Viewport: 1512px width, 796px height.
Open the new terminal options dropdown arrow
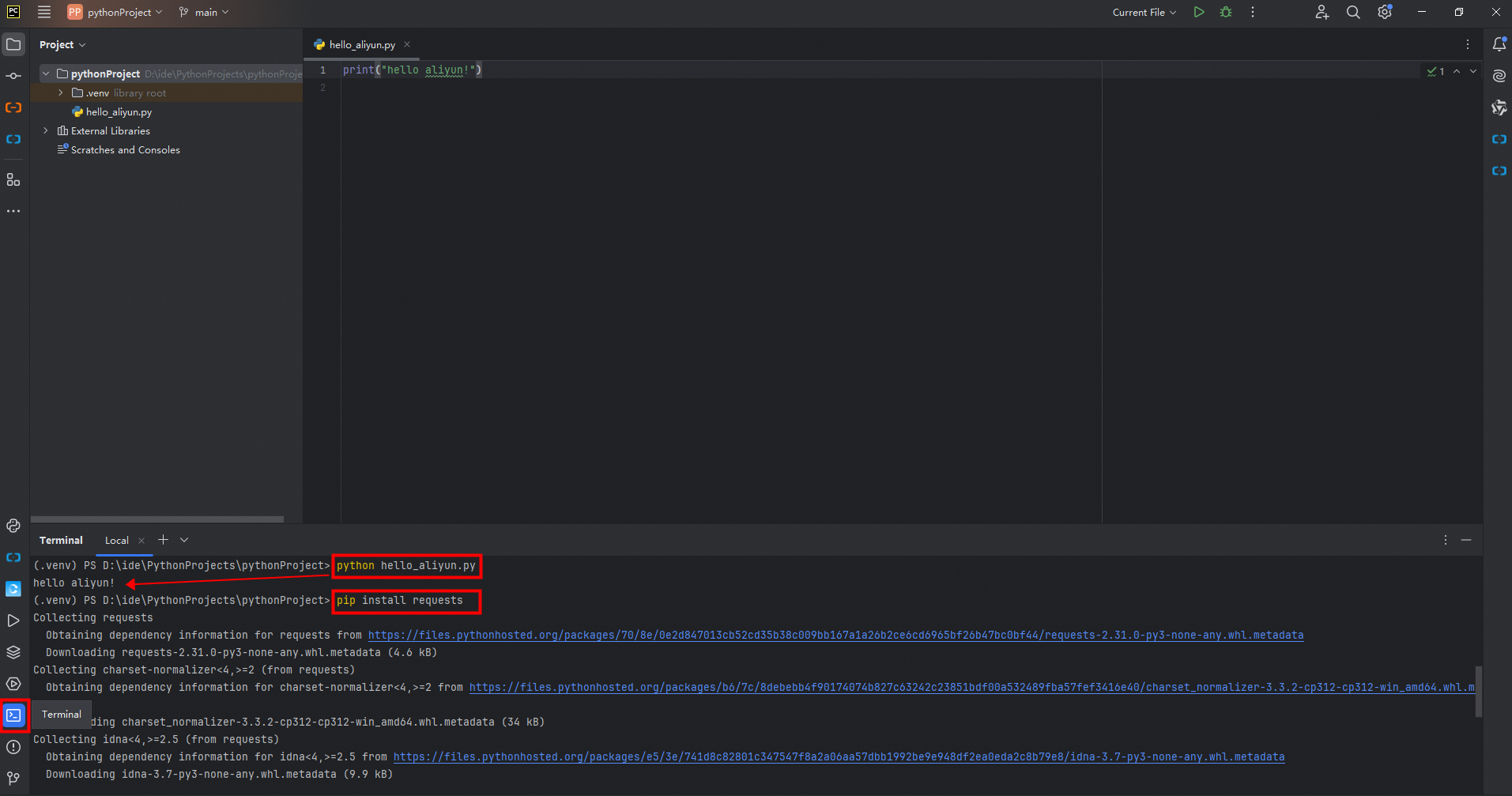coord(184,540)
